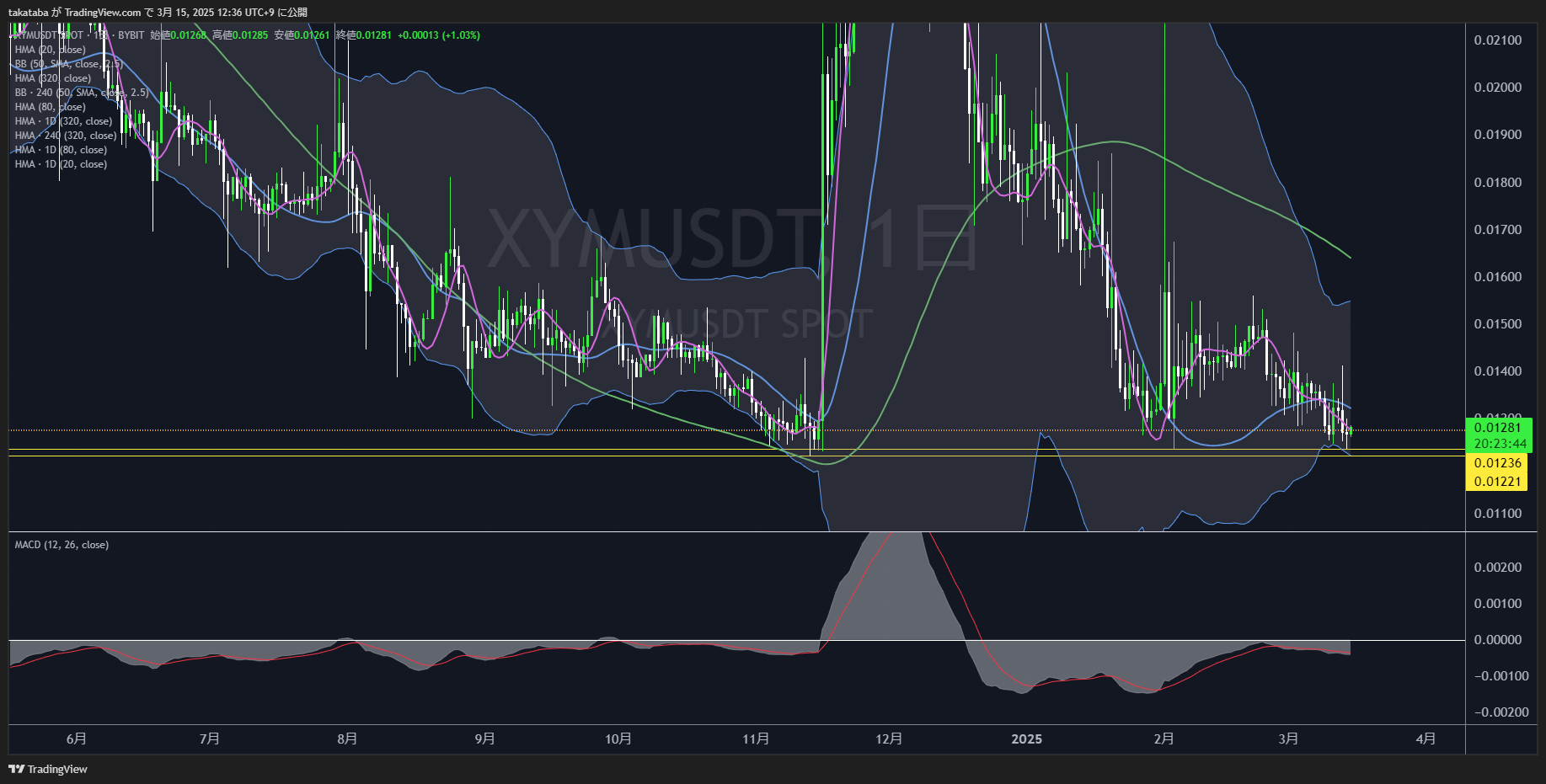Click the 8月 date on time axis

[347, 739]
